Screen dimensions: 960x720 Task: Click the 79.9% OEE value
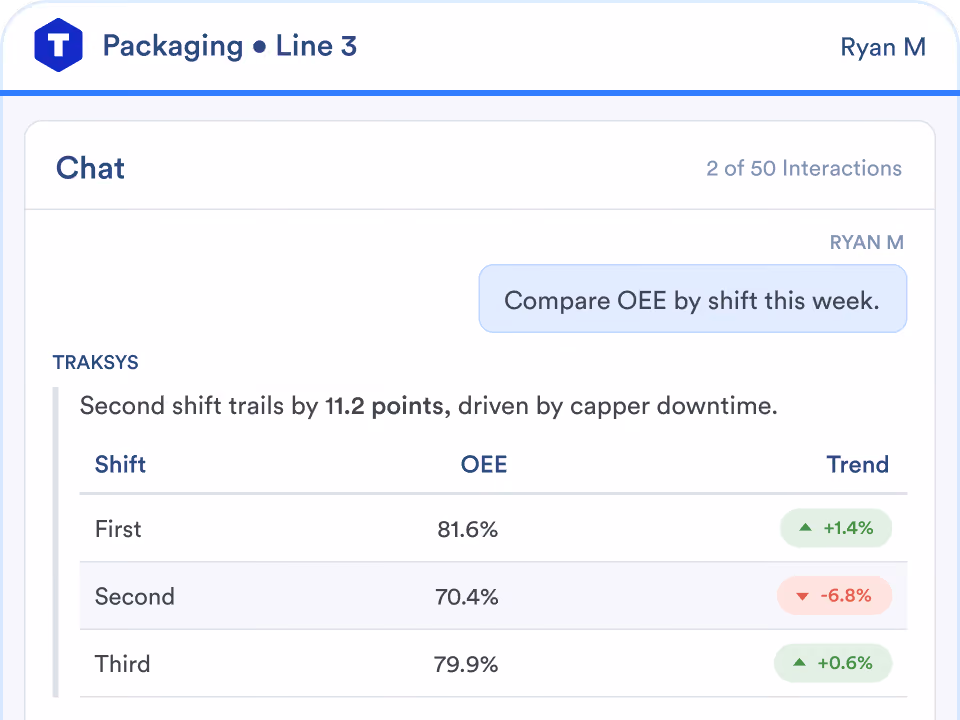click(466, 664)
